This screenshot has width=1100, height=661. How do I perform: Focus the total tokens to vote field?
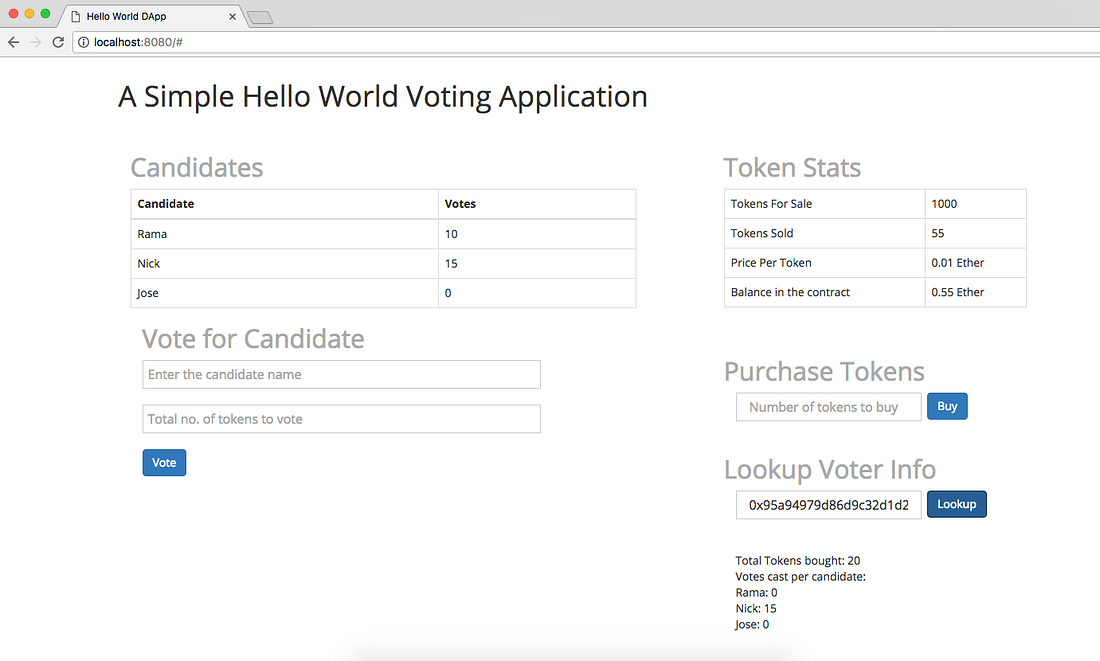(341, 419)
